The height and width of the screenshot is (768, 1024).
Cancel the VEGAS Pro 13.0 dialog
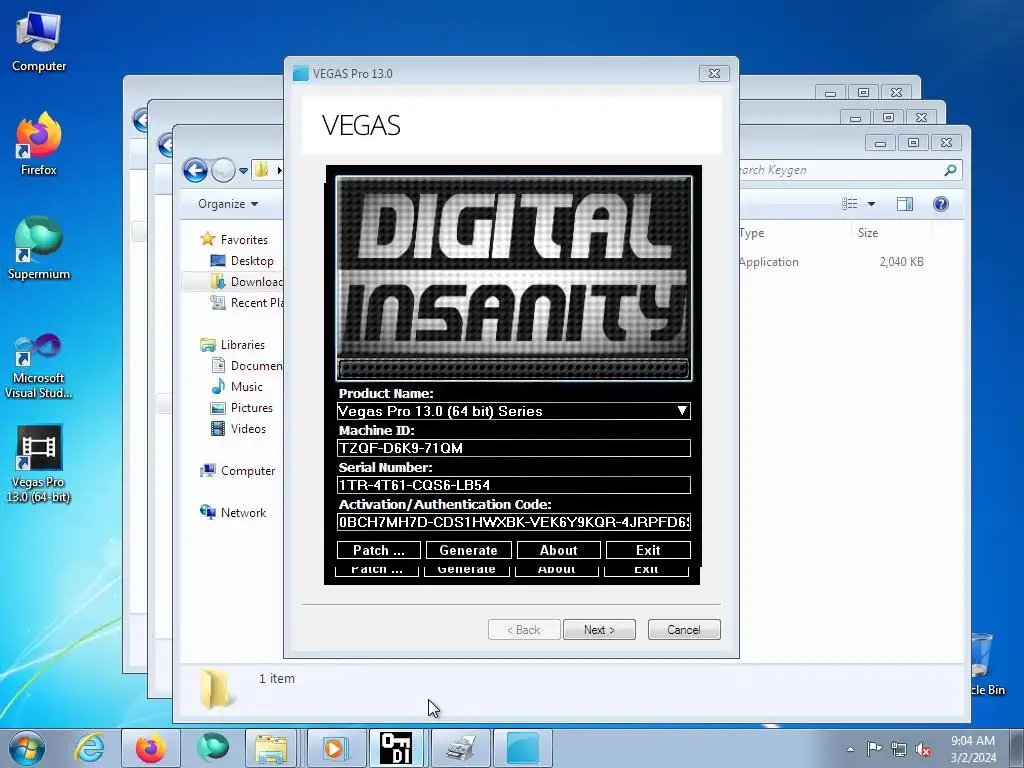point(684,630)
